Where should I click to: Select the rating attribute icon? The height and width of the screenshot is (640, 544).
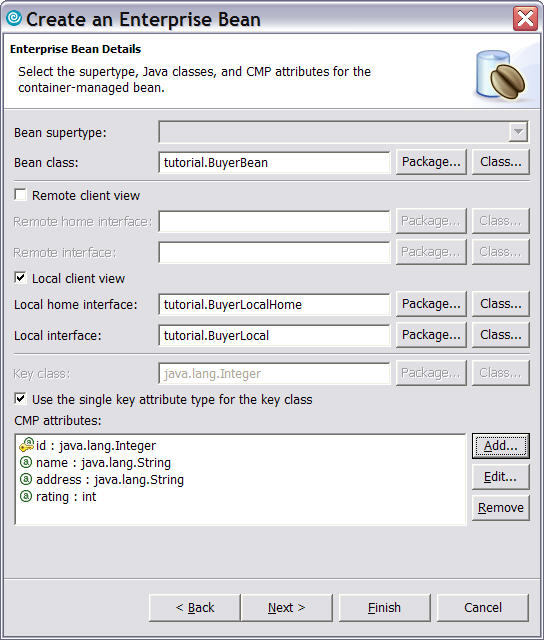pos(26,496)
